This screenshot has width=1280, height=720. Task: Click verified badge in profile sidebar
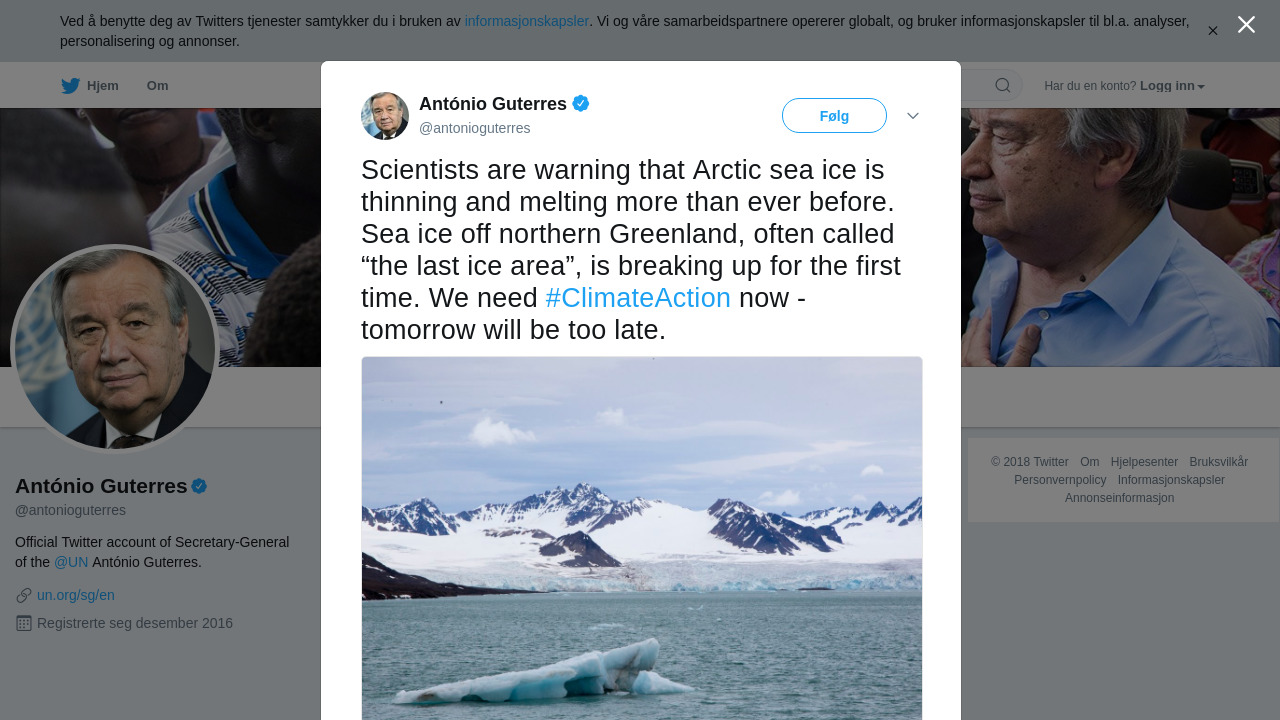coord(199,486)
